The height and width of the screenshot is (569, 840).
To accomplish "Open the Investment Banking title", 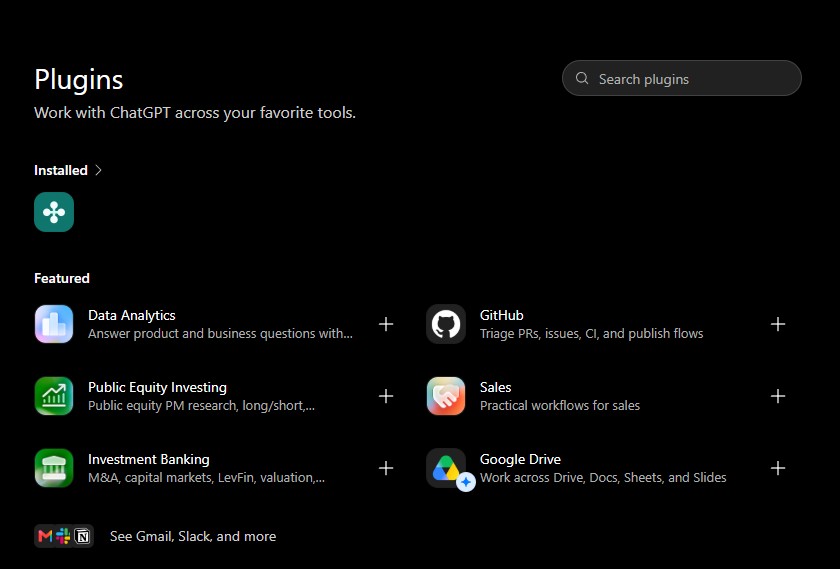I will 149,459.
